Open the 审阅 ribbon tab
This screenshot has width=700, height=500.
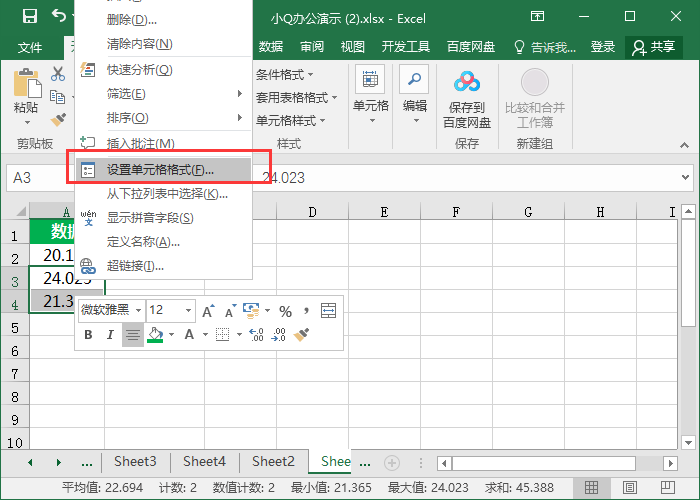click(x=312, y=47)
